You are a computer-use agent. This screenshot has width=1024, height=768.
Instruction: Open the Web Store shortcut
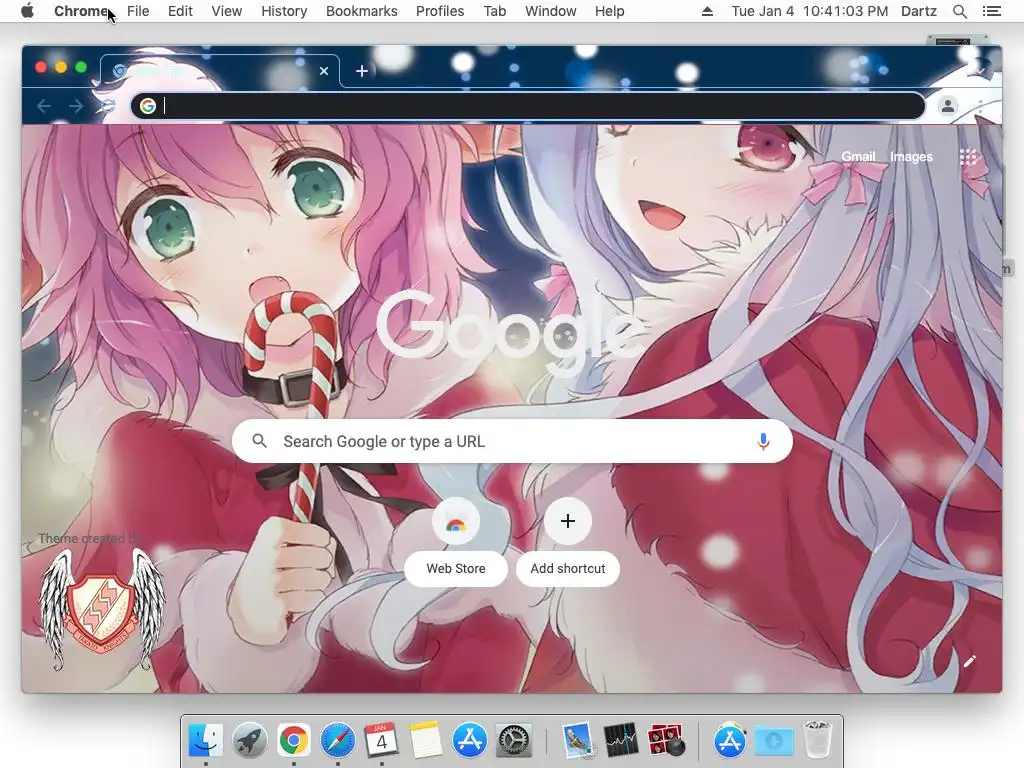point(456,542)
